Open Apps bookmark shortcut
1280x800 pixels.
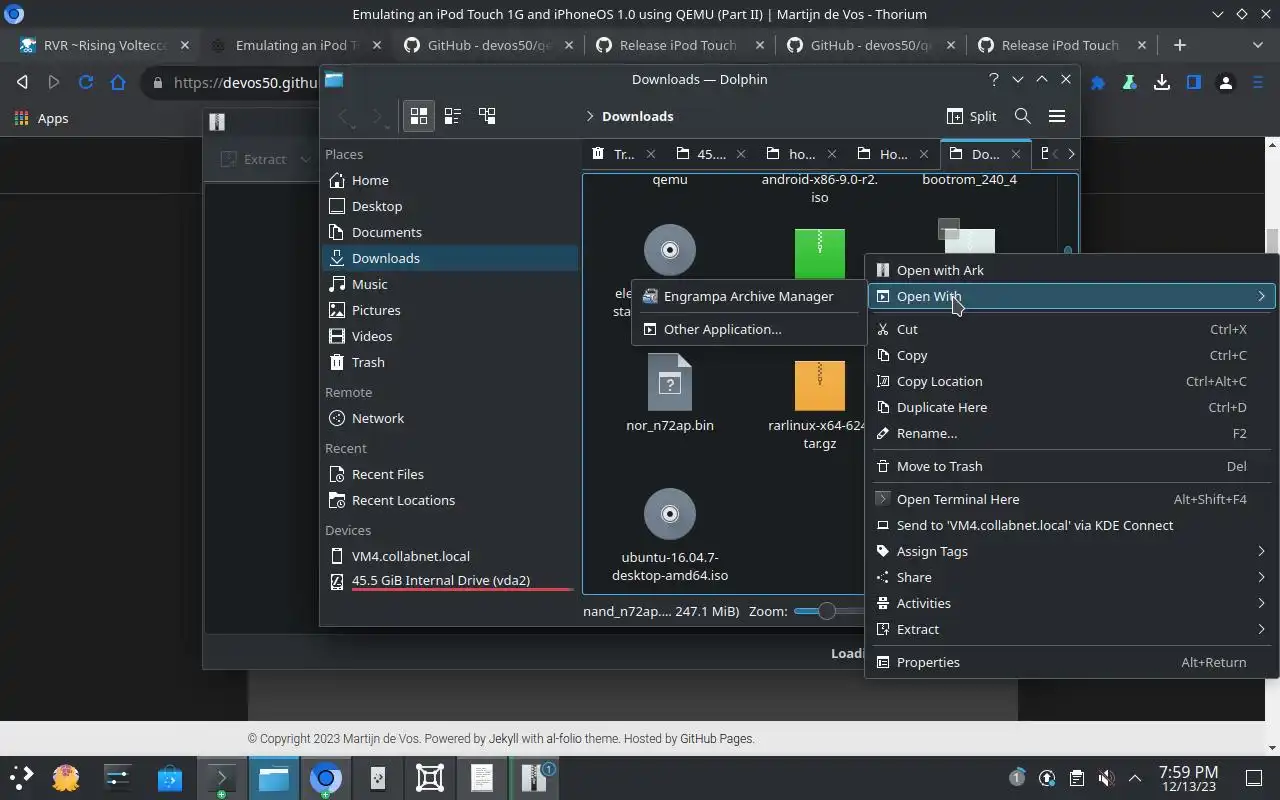42,118
